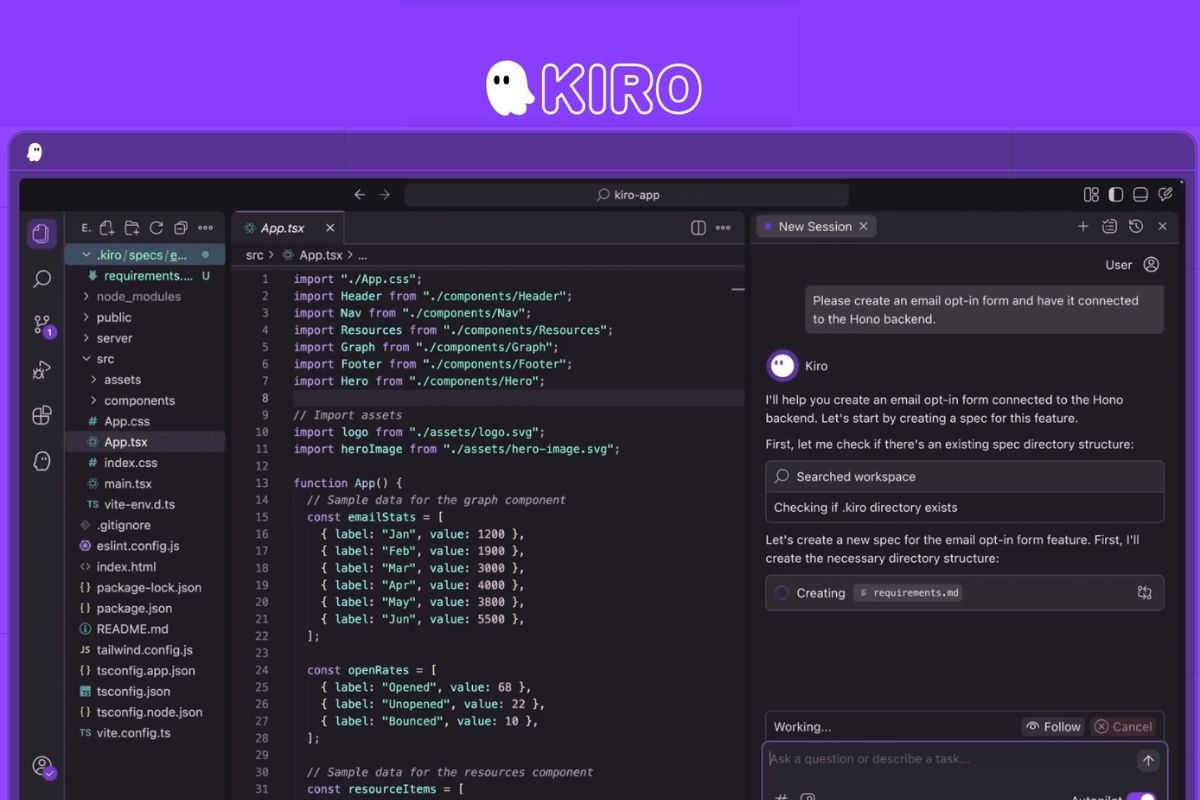The image size is (1200, 800).
Task: Open Source Control view with badge
Action: click(42, 325)
